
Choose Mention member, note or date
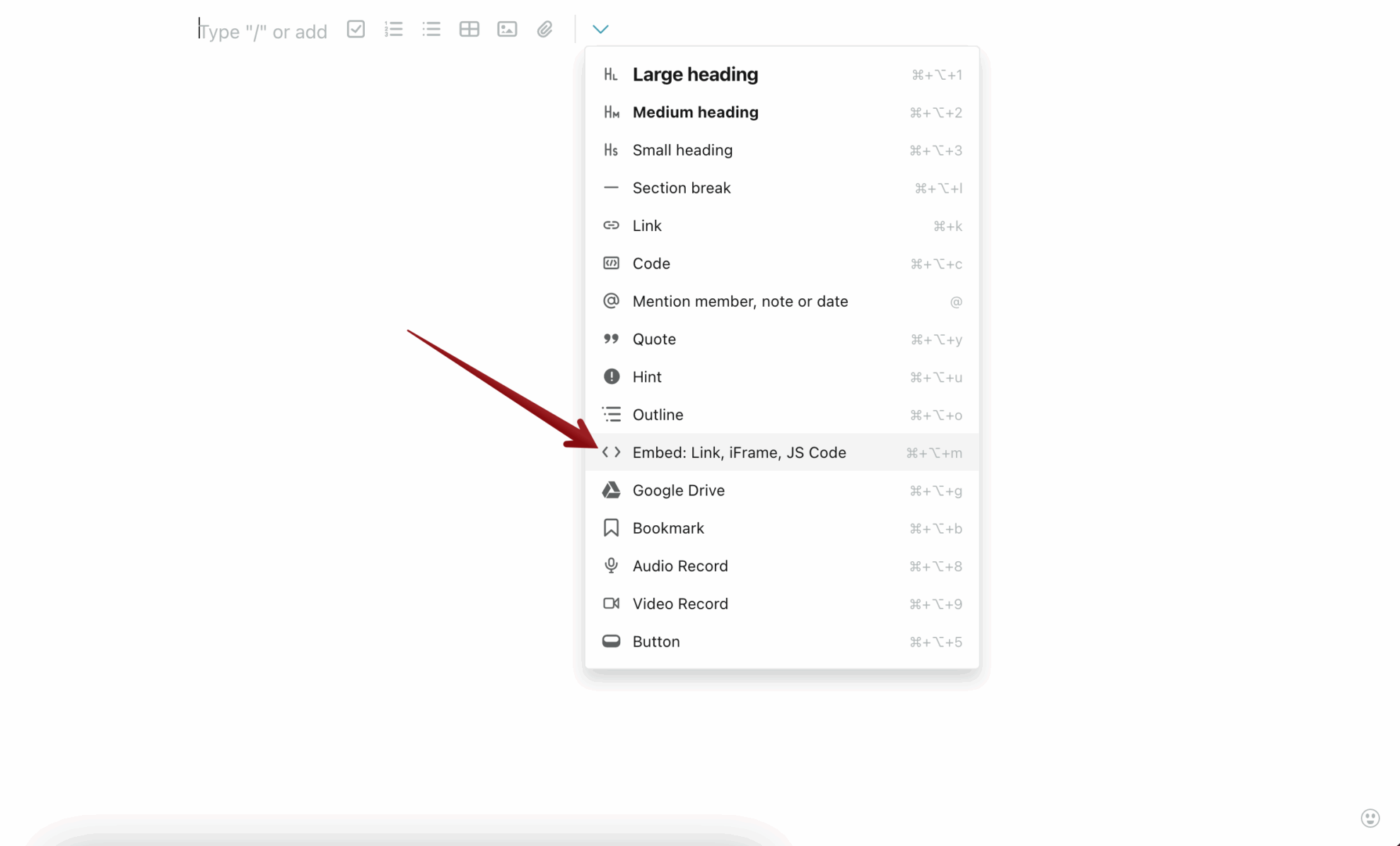pos(740,301)
